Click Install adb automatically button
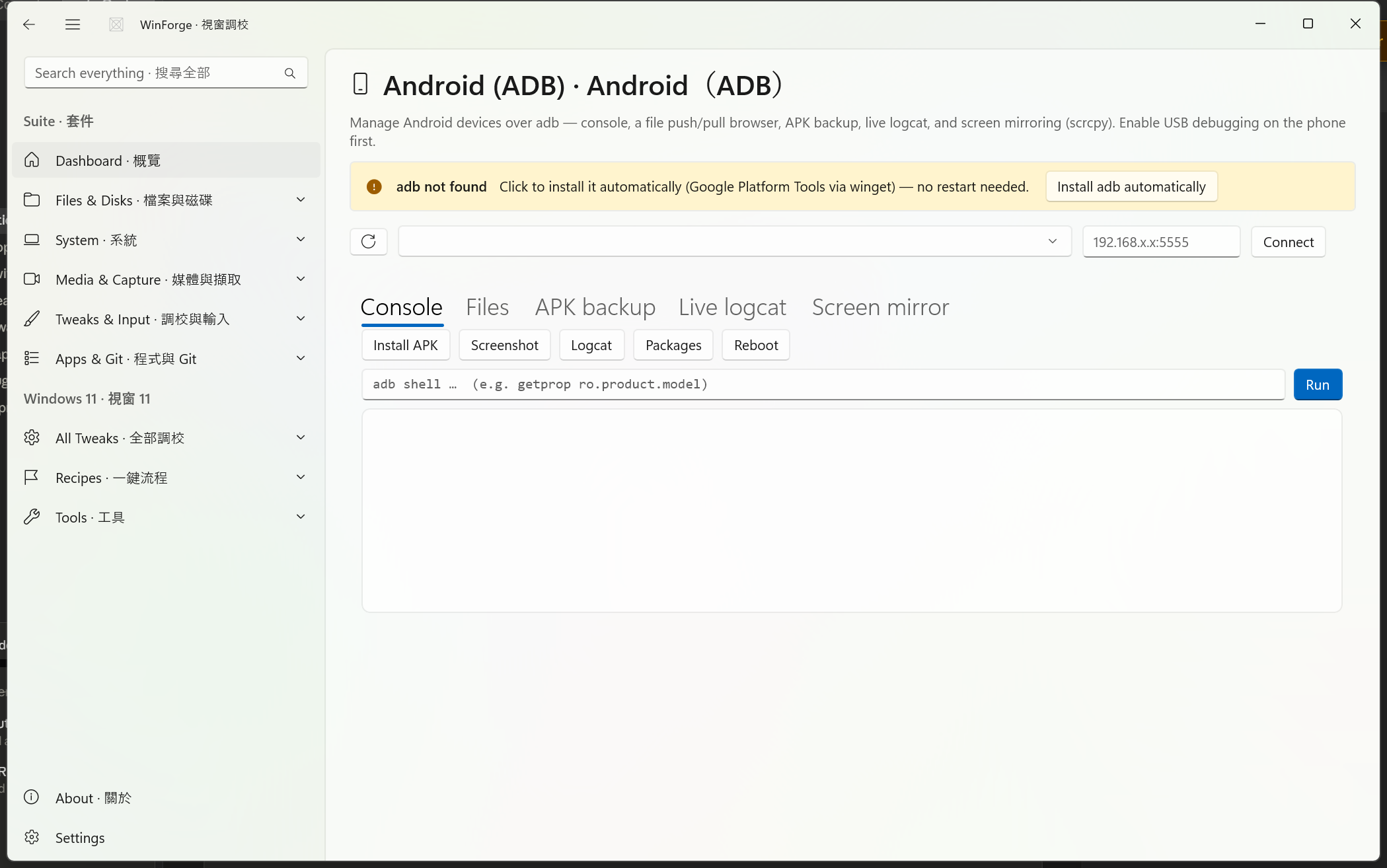The width and height of the screenshot is (1387, 868). (1131, 187)
